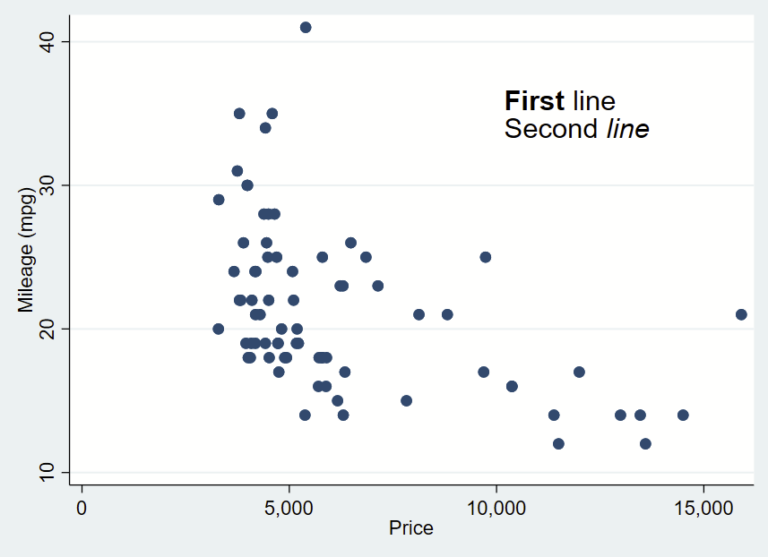Click the 15,000 tick label on x-axis
The width and height of the screenshot is (768, 557).
click(x=703, y=507)
